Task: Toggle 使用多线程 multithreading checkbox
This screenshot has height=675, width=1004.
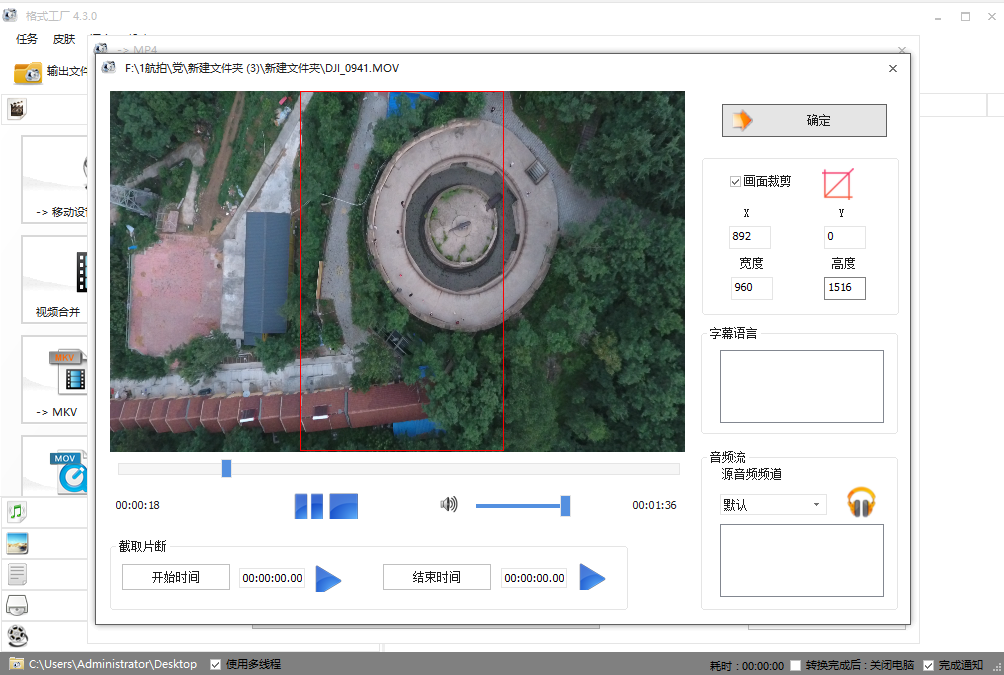Action: 216,664
